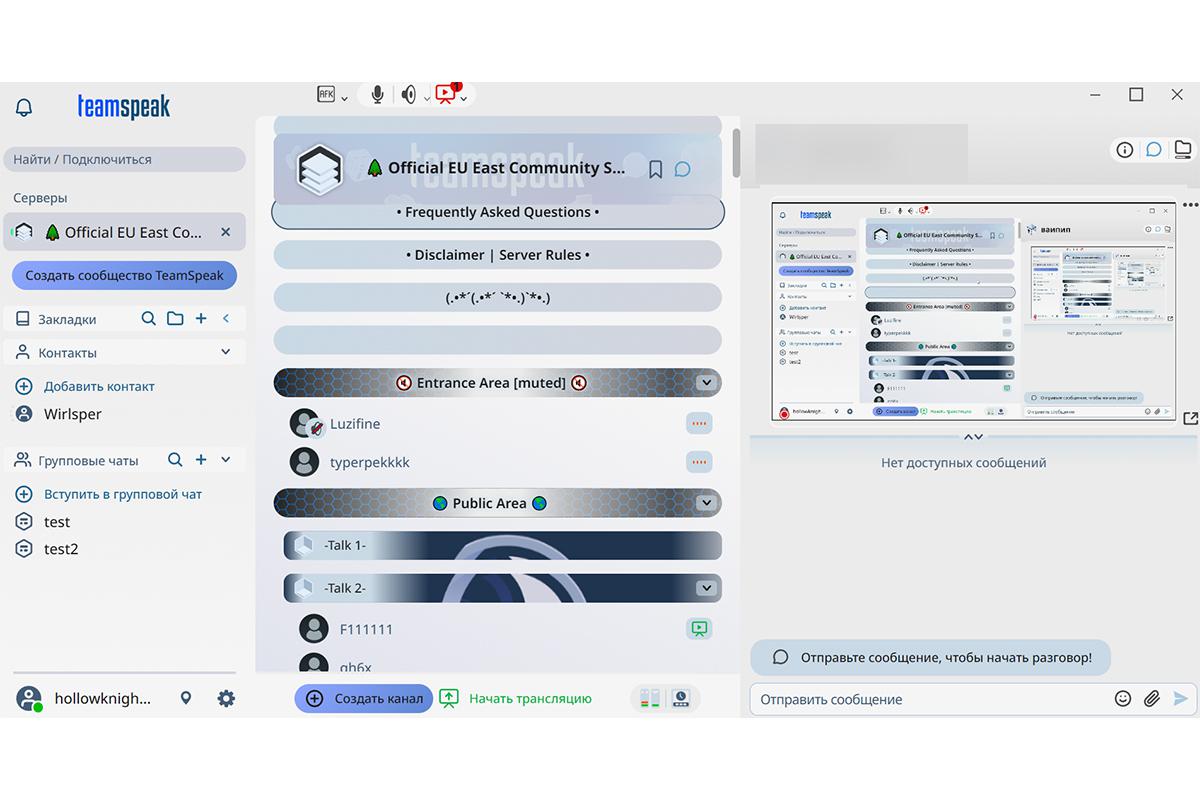Click the AFK status icon
Screen dimensions: 1200x800
[325, 93]
